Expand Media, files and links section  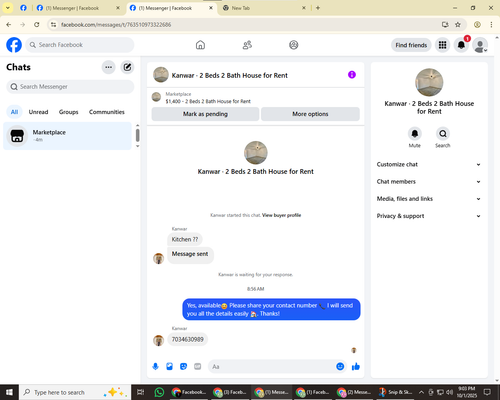tap(429, 199)
